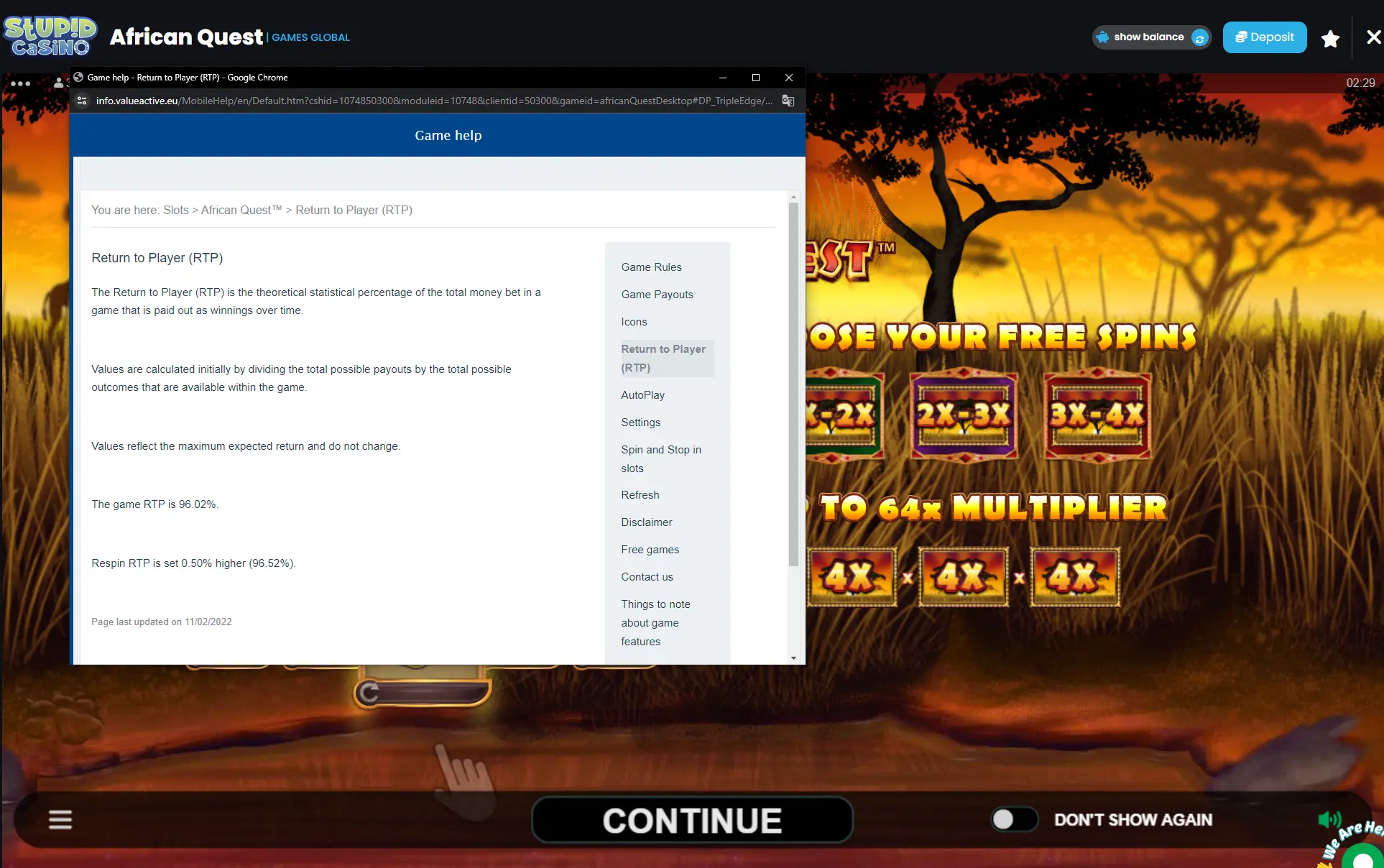This screenshot has width=1384, height=868.
Task: Click African Quest breadcrumb link
Action: (241, 210)
